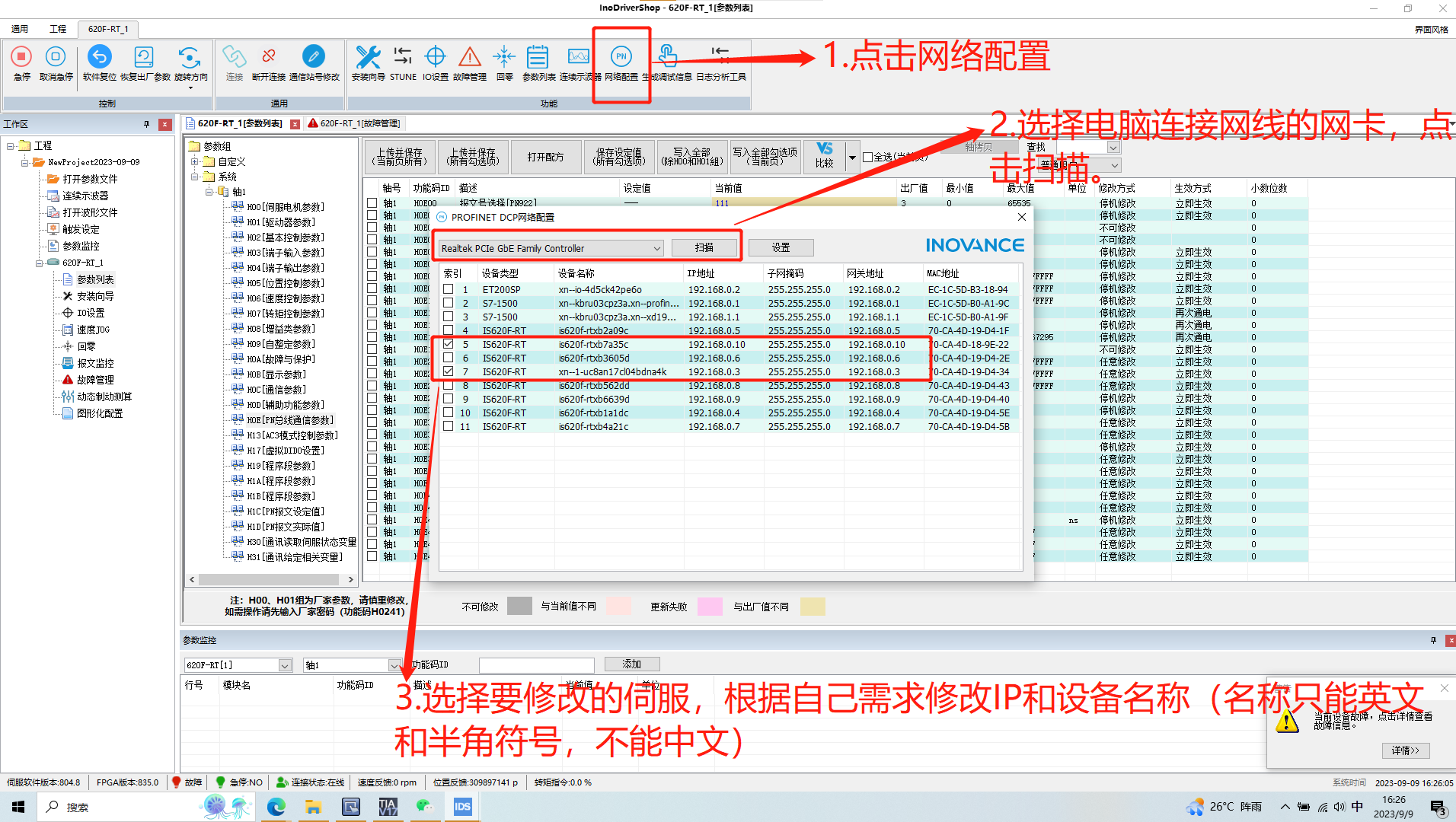Expand the 自定义 folder in parameter tree
1456x822 pixels.
195,161
